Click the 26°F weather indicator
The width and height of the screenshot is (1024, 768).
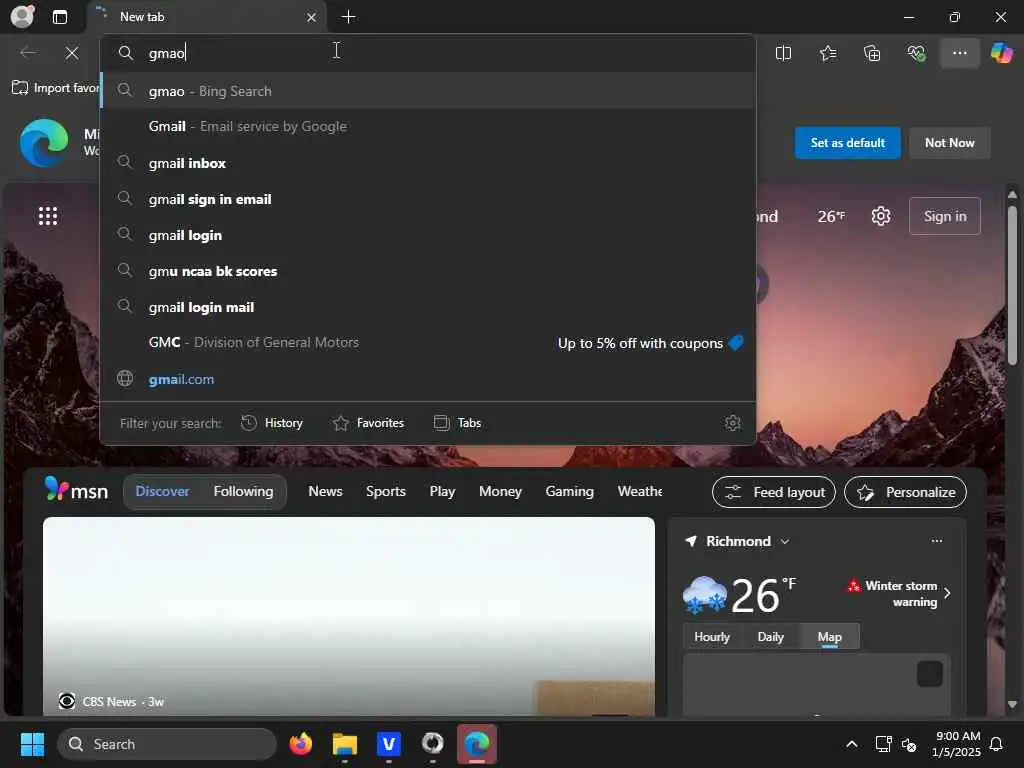point(831,216)
